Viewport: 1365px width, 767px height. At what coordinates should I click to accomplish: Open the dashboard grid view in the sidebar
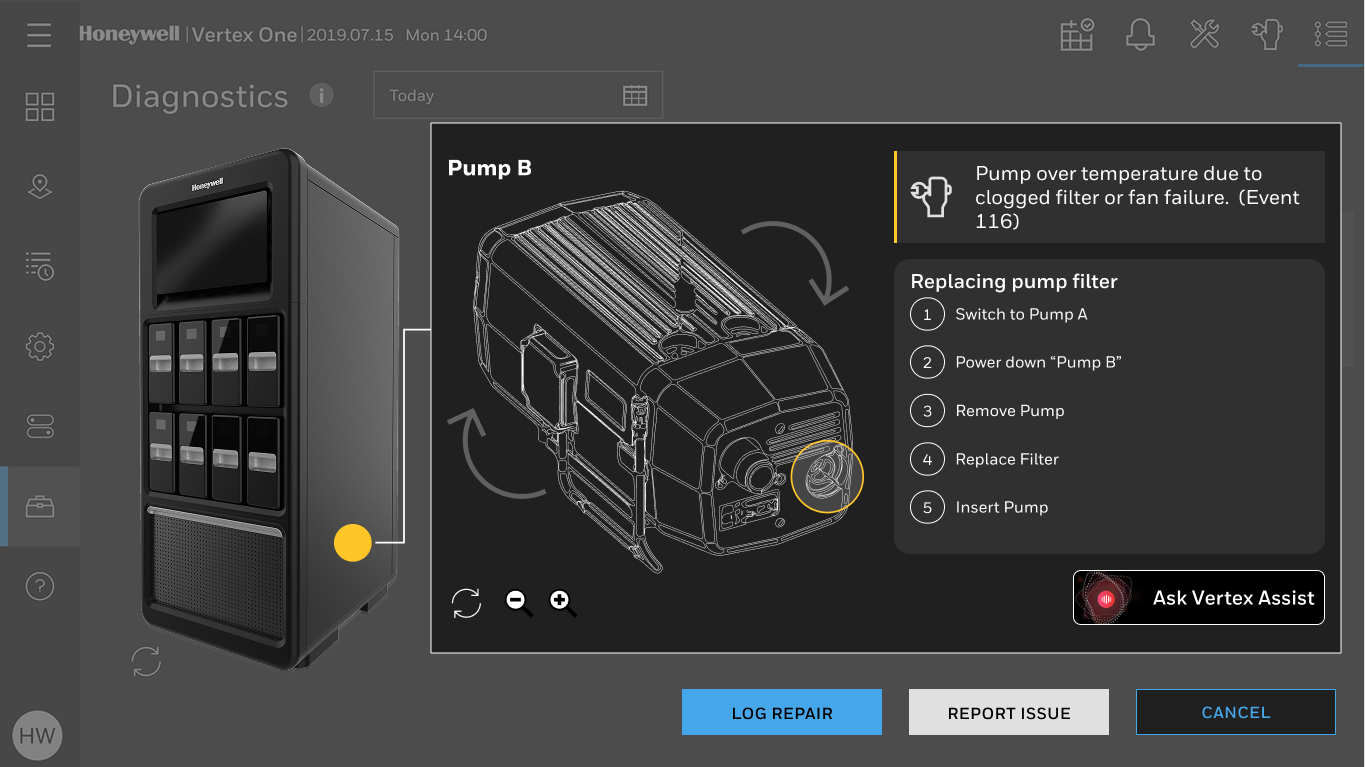point(39,107)
